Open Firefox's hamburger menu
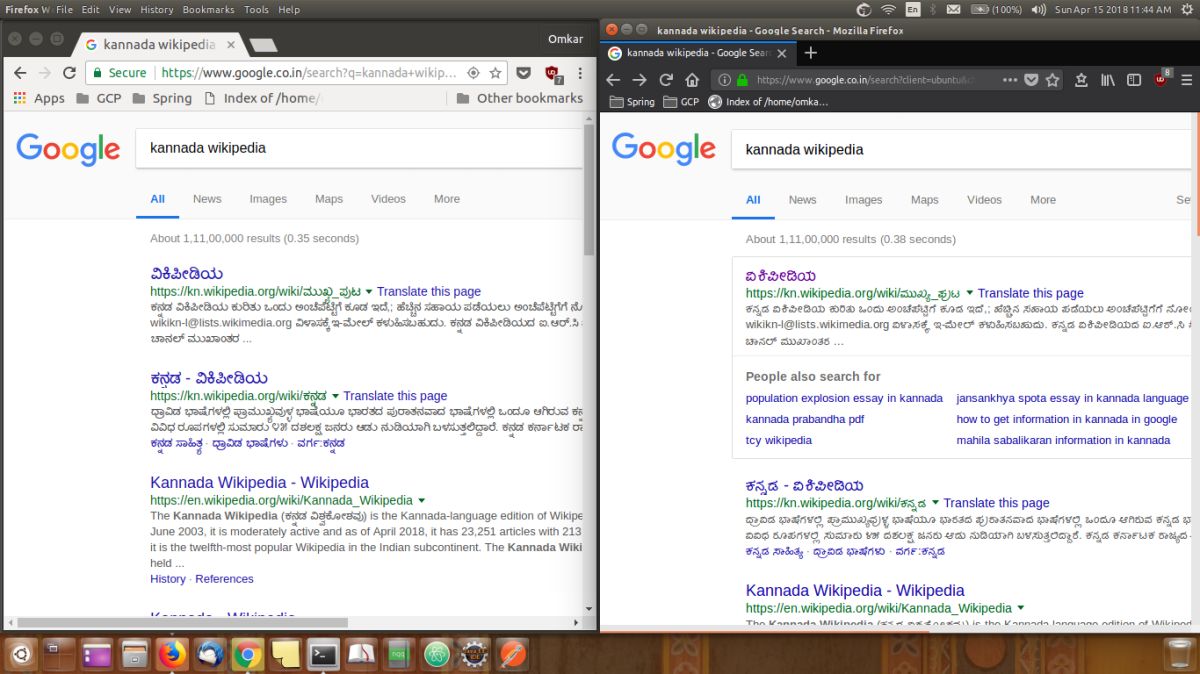1200x674 pixels. pos(1187,80)
